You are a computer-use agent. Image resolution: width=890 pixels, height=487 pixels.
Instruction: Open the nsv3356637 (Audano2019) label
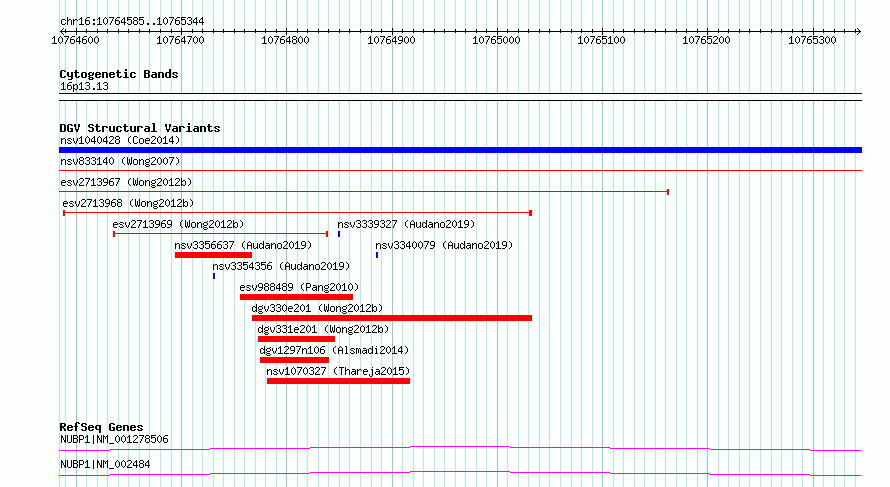(x=243, y=245)
